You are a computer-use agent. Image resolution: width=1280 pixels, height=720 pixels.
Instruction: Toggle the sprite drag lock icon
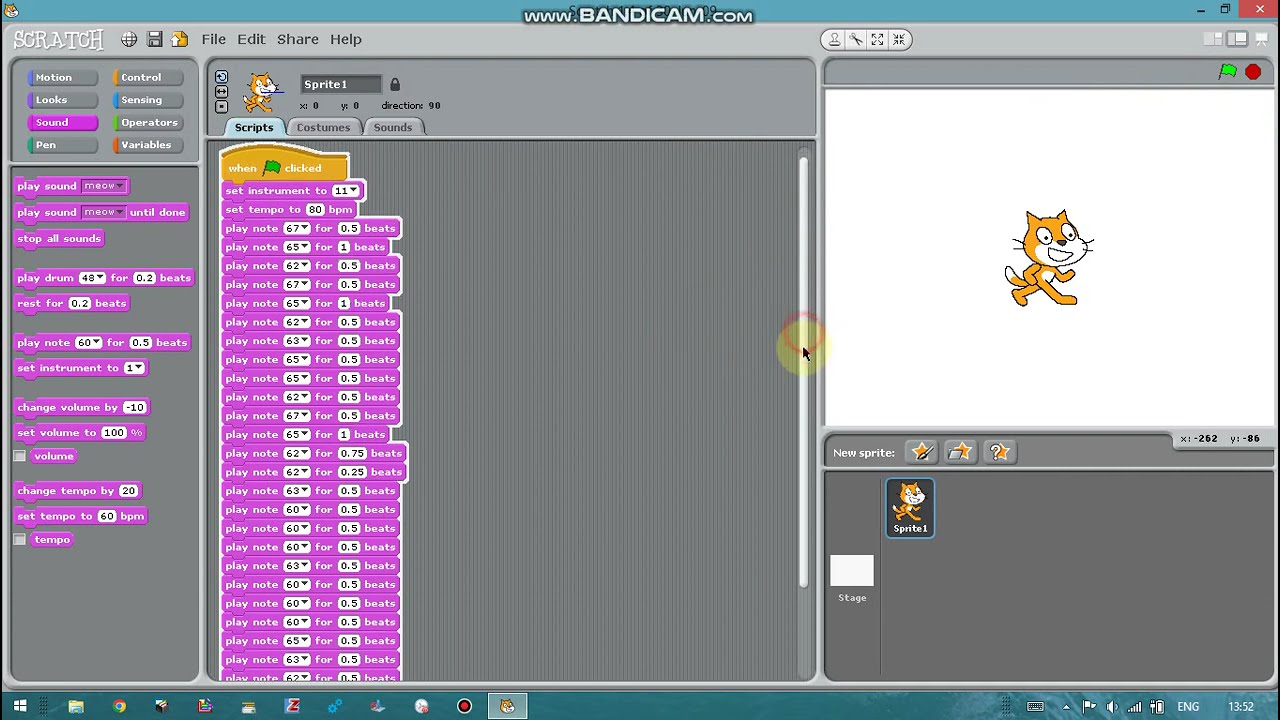click(395, 84)
